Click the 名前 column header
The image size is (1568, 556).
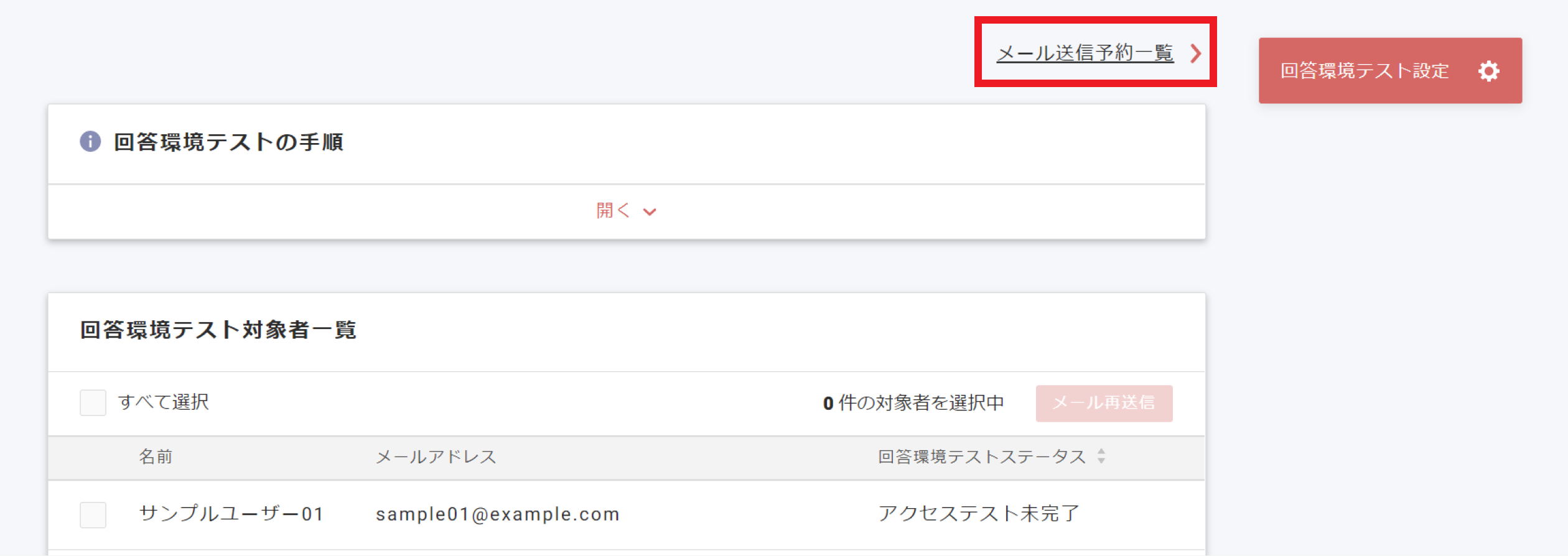click(156, 457)
